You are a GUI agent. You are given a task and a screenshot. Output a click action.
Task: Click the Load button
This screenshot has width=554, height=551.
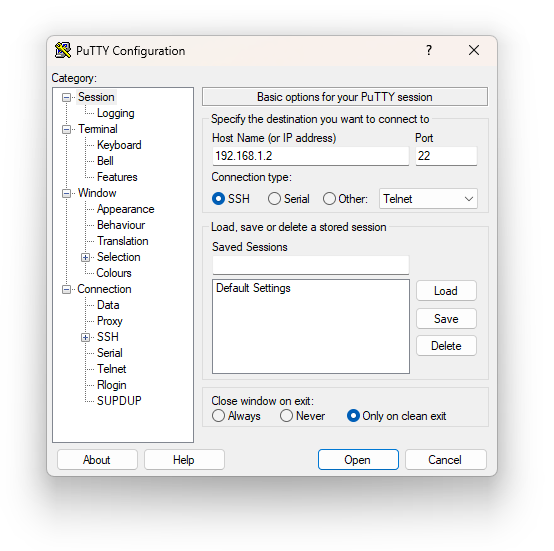(x=446, y=291)
